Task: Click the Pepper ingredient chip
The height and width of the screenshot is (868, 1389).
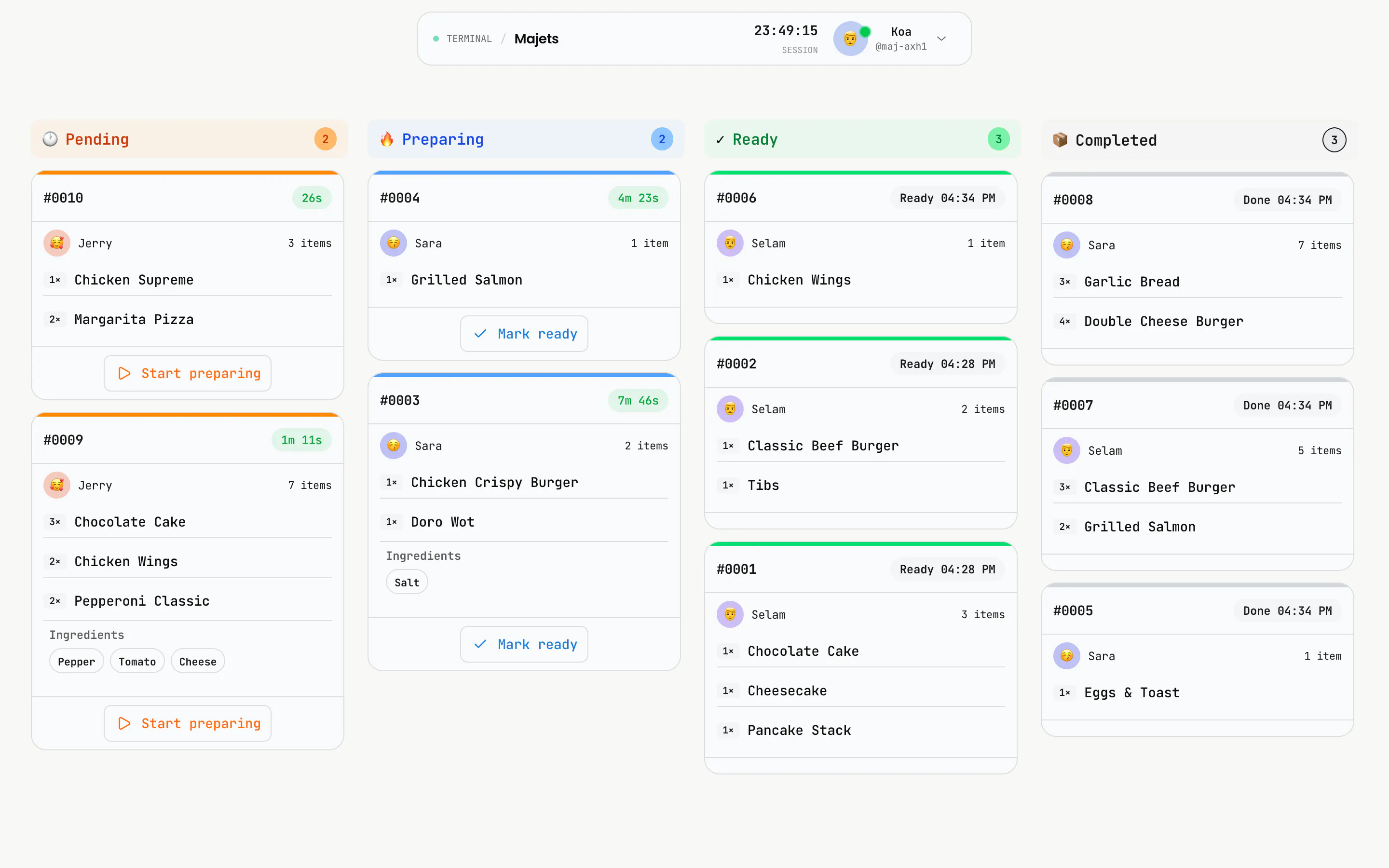Action: 76,661
